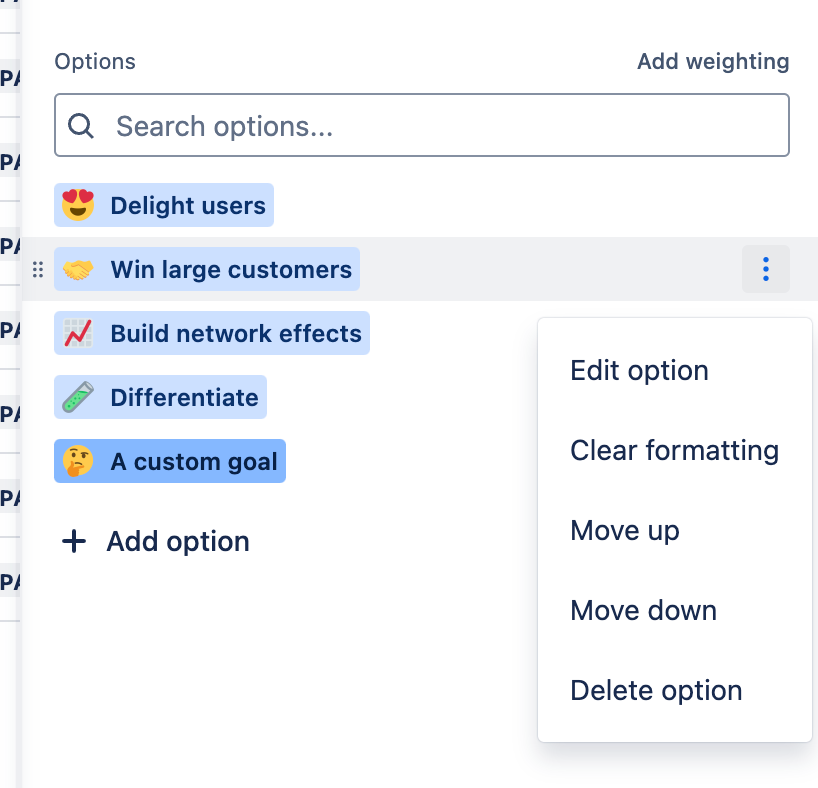Select Clear formatting in the menu
The height and width of the screenshot is (788, 818).
coord(674,451)
